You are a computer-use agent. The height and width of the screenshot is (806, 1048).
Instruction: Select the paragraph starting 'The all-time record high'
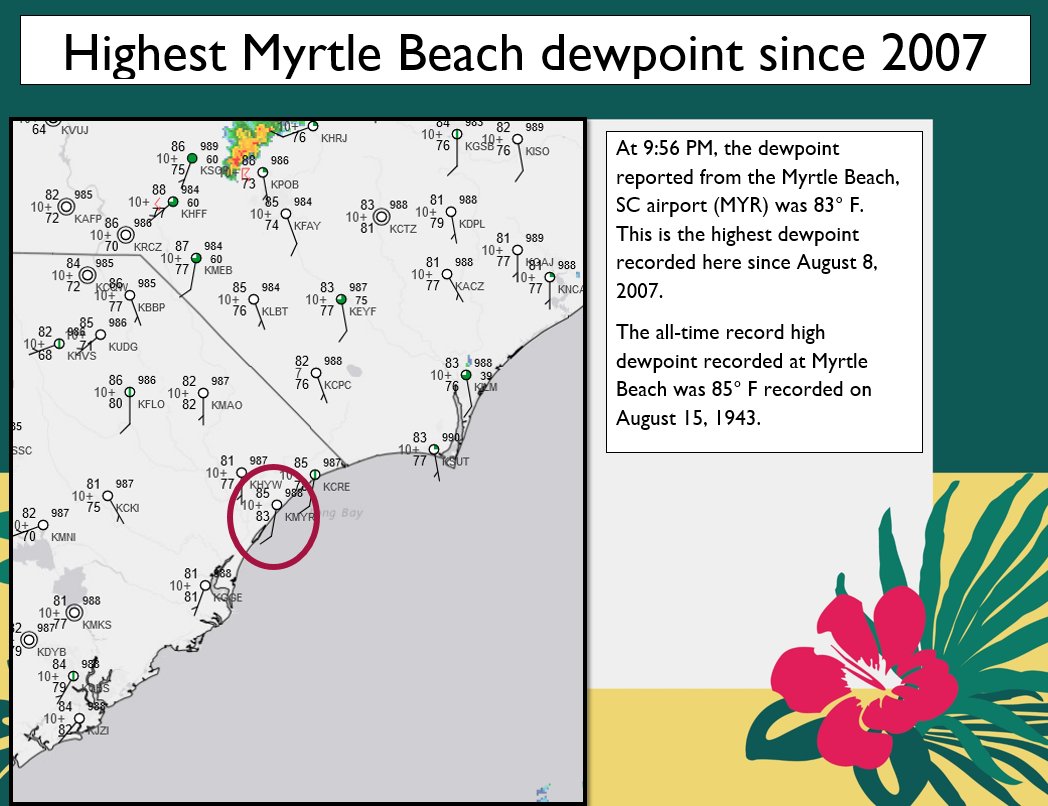(743, 375)
